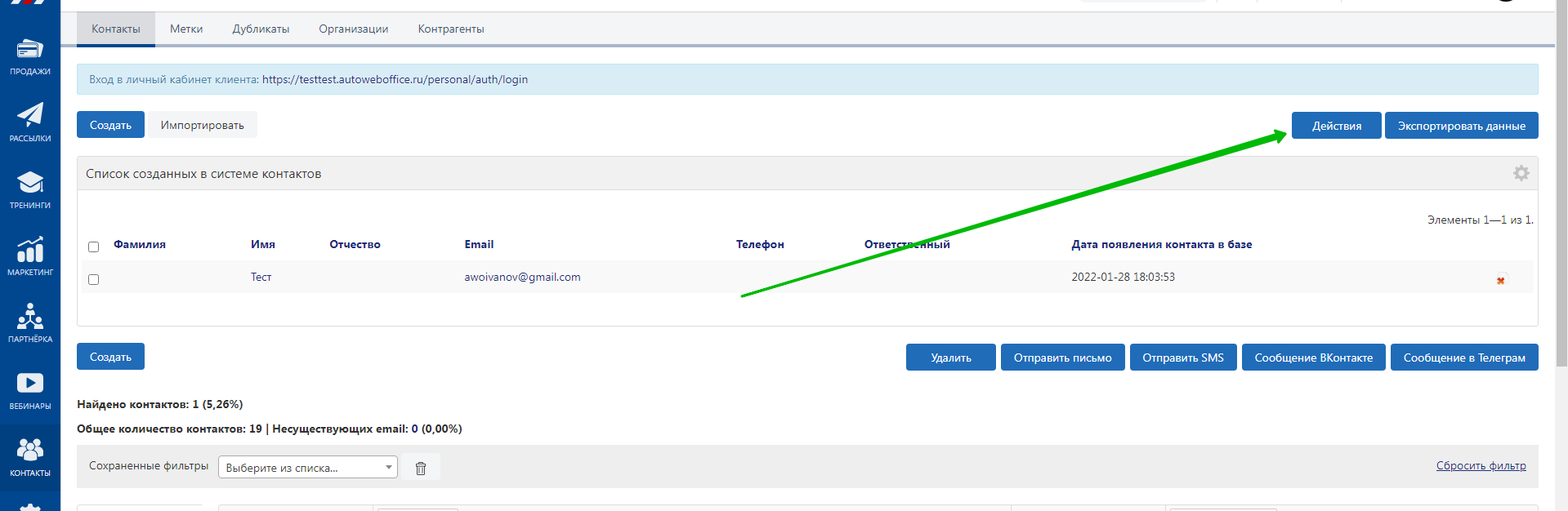Open Вебинары in the sidebar
This screenshot has width=1568, height=511.
coord(30,390)
